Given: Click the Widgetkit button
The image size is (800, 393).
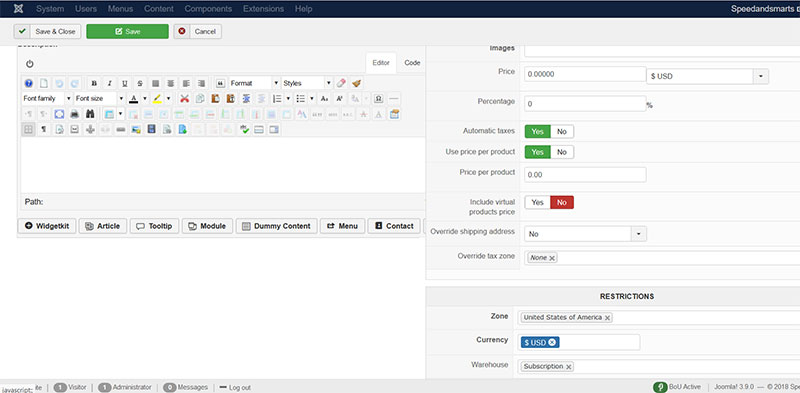Looking at the screenshot, I should click(x=47, y=226).
